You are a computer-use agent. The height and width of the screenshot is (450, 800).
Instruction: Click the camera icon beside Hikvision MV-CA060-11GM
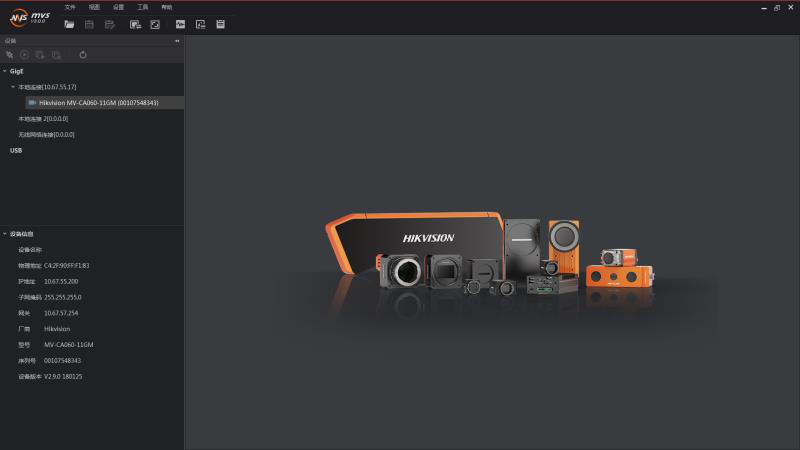click(x=32, y=103)
